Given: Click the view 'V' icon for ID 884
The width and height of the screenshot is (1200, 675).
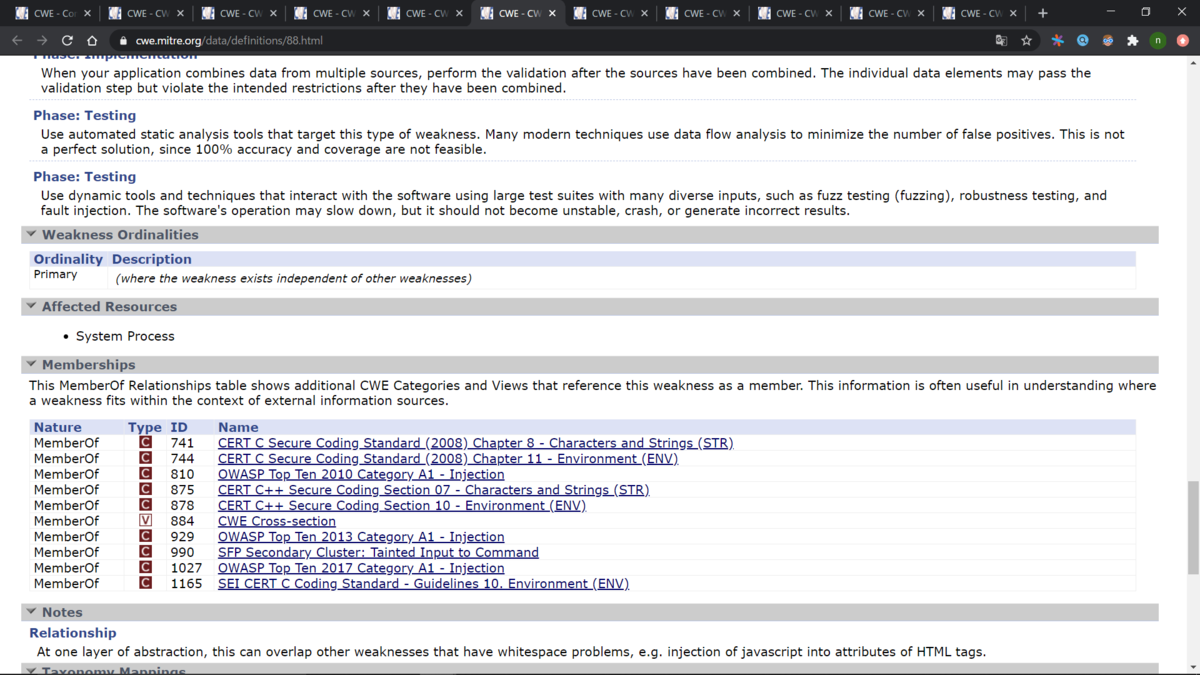Looking at the screenshot, I should (145, 521).
